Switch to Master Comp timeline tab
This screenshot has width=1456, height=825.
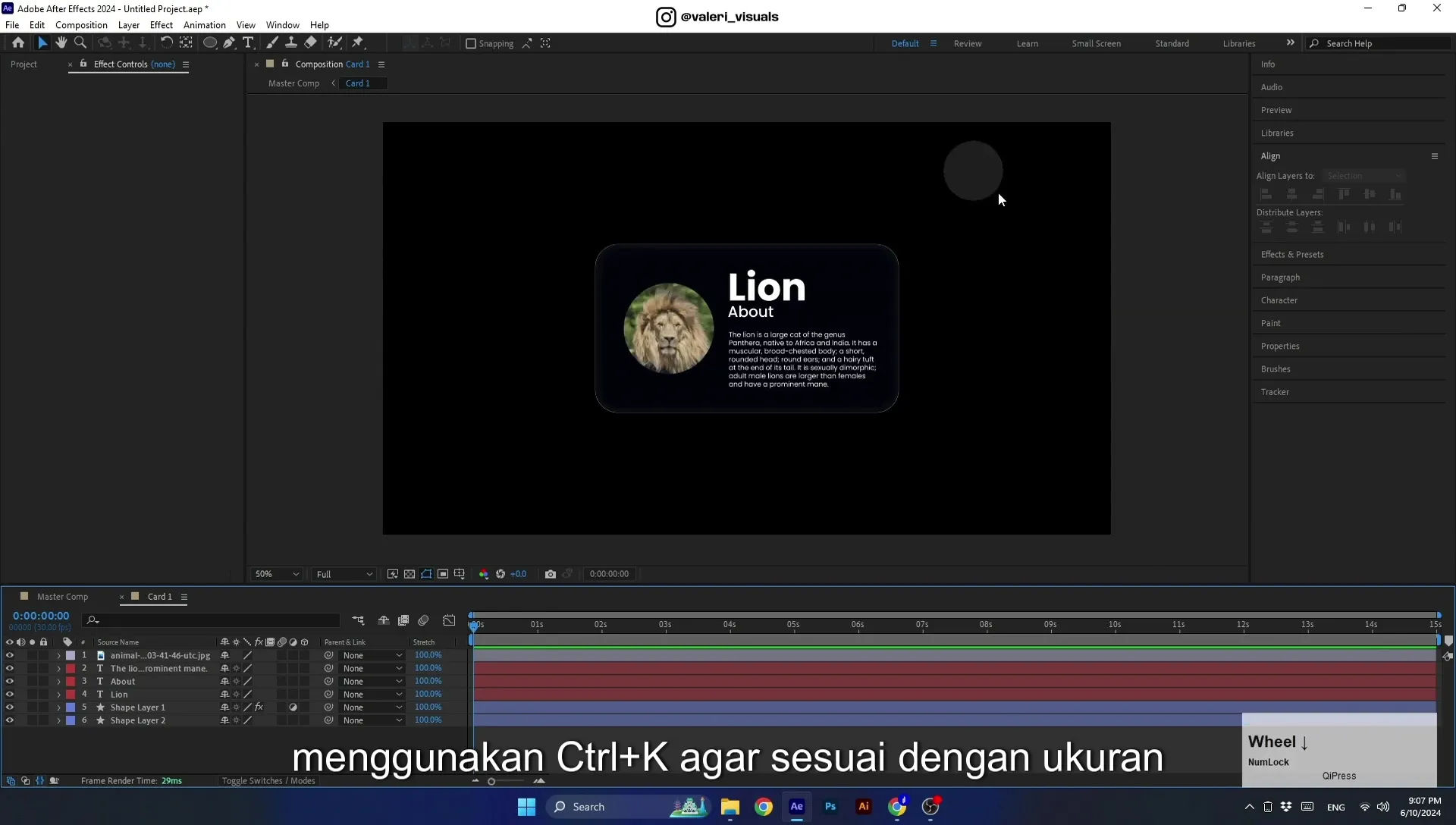62,597
